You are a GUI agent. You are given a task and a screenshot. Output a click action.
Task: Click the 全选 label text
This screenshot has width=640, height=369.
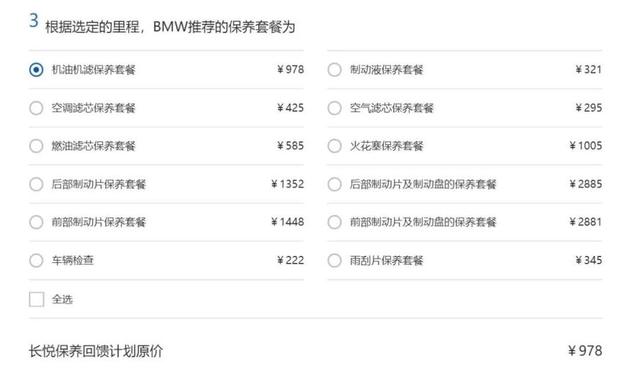pyautogui.click(x=62, y=299)
